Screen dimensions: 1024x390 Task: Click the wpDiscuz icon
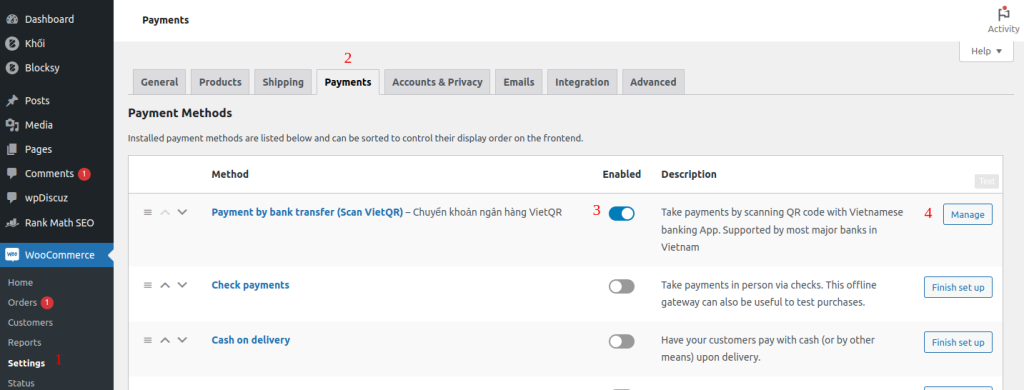[x=12, y=198]
